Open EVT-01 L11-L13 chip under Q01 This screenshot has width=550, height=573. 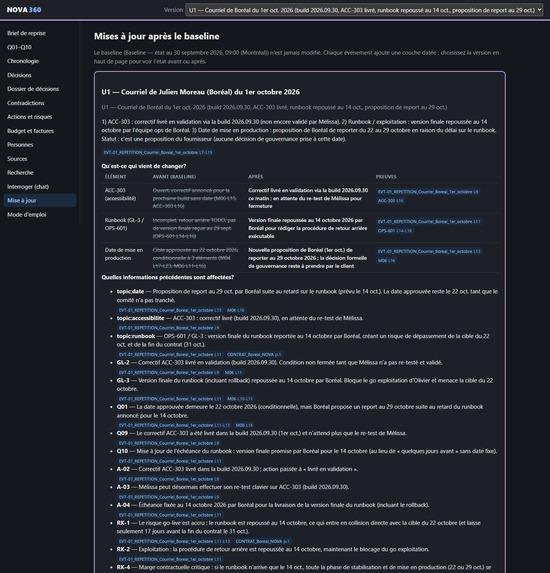pos(174,425)
